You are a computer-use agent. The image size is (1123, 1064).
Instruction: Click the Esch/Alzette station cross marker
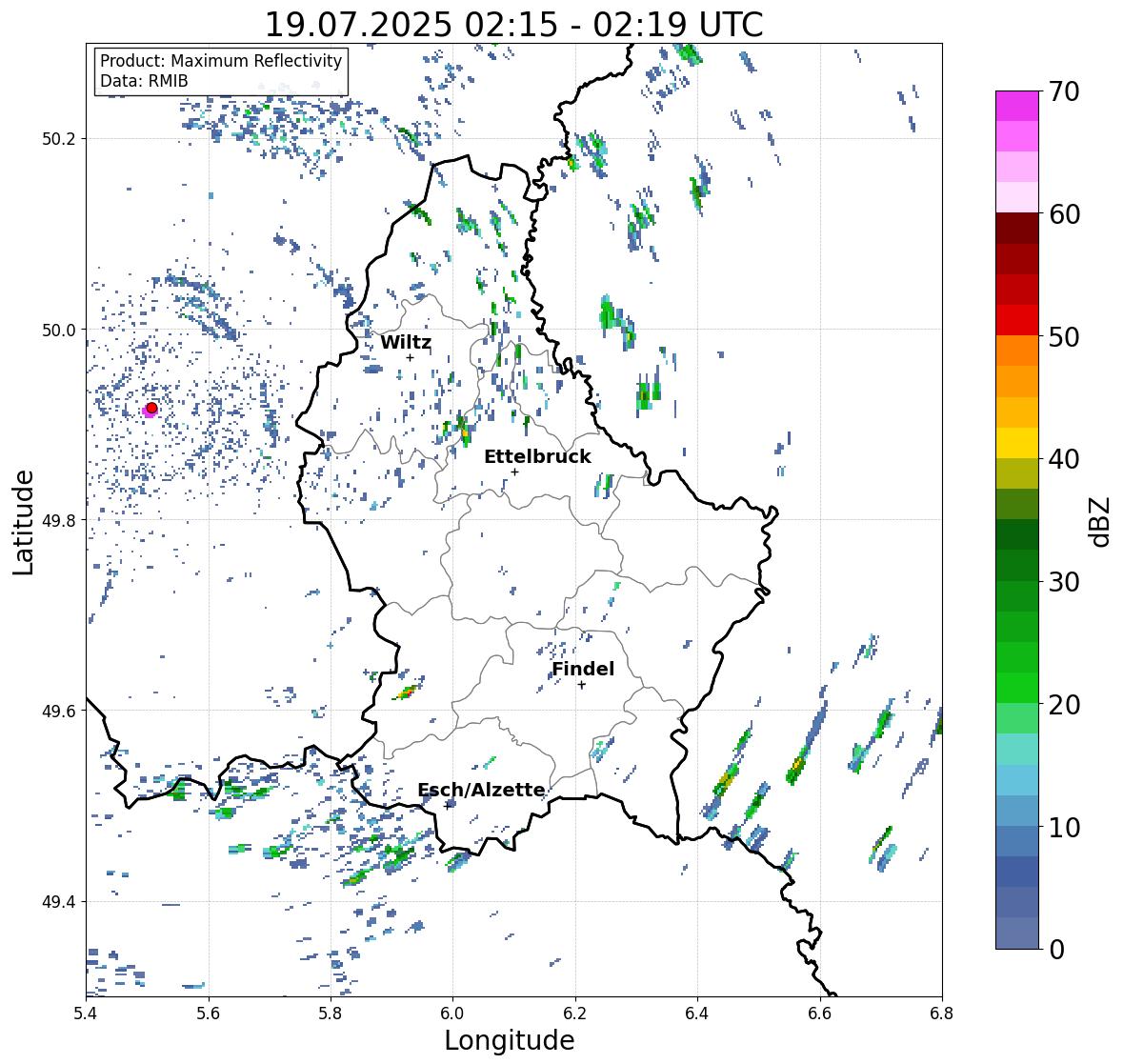pos(448,806)
